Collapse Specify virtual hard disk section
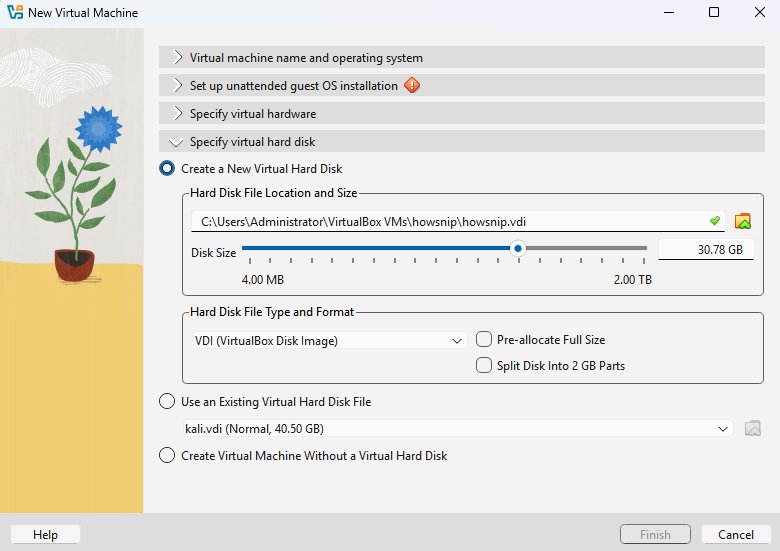The height and width of the screenshot is (551, 780). 462,142
